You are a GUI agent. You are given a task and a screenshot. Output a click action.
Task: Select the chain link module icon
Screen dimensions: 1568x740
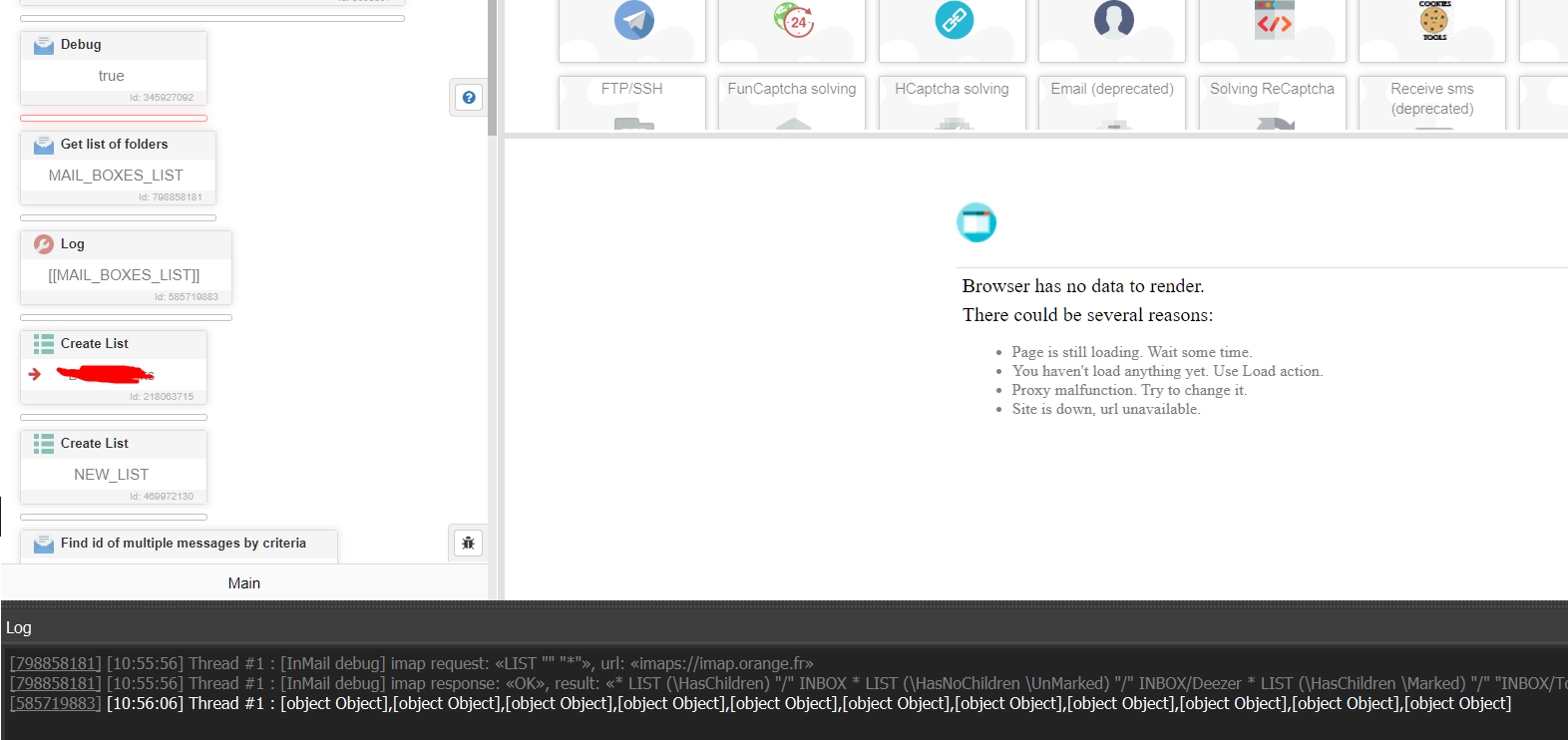click(x=954, y=20)
